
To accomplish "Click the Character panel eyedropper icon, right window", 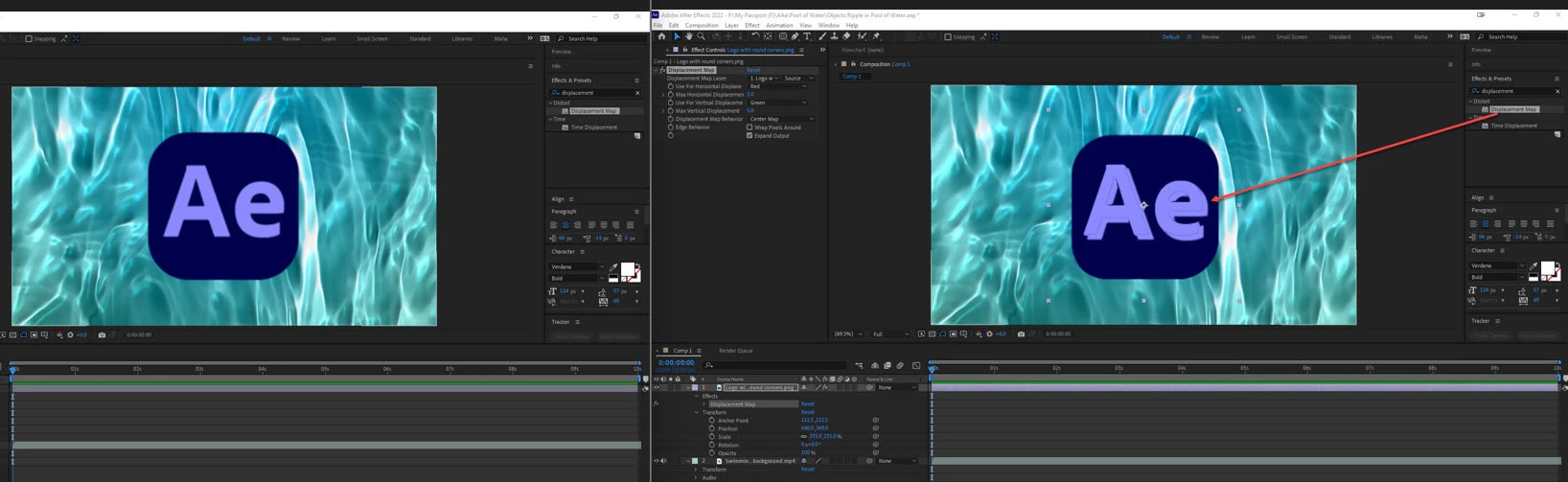I will pos(1533,266).
